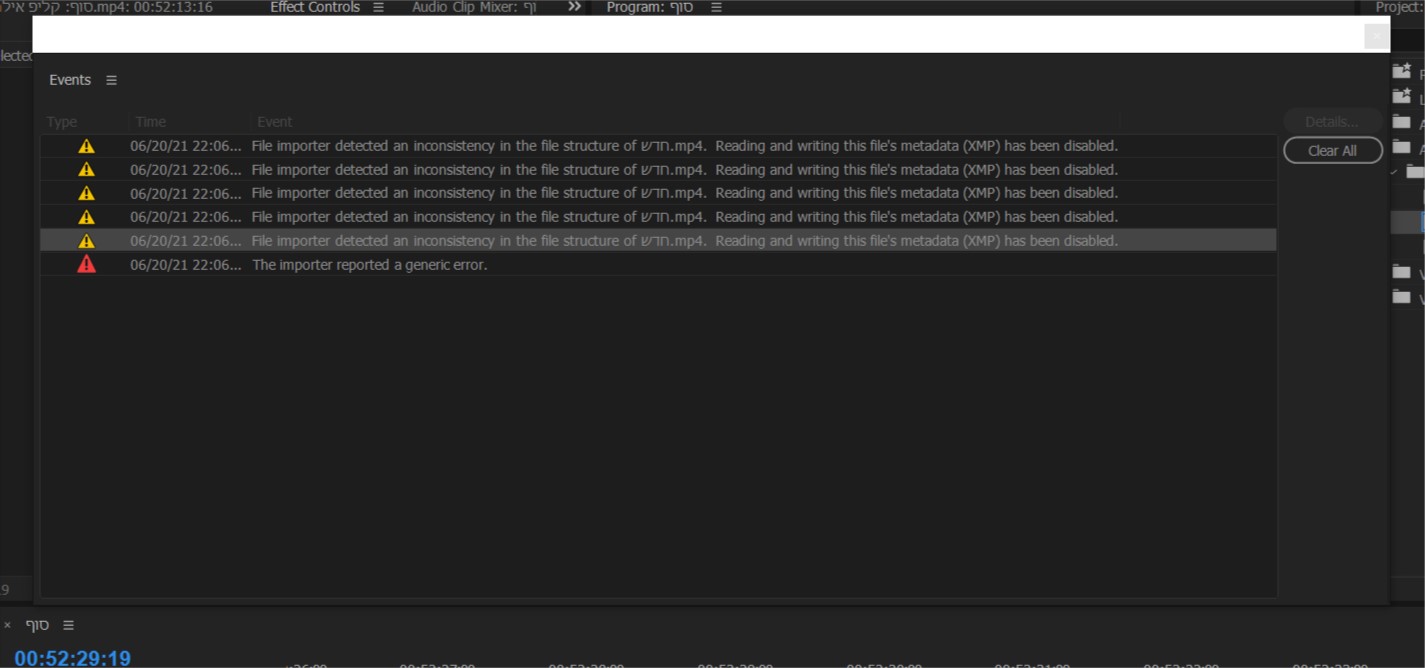Image resolution: width=1425 pixels, height=668 pixels.
Task: Select the Program: סוף monitor tab
Action: 650,7
